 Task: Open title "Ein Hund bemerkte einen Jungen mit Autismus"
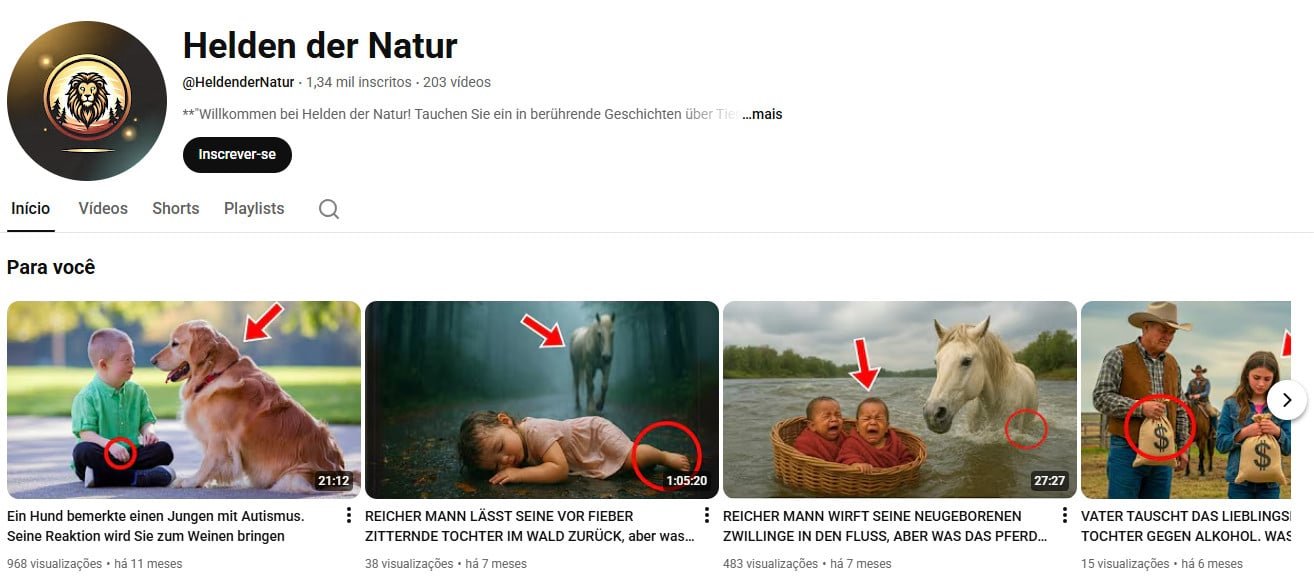click(x=155, y=516)
